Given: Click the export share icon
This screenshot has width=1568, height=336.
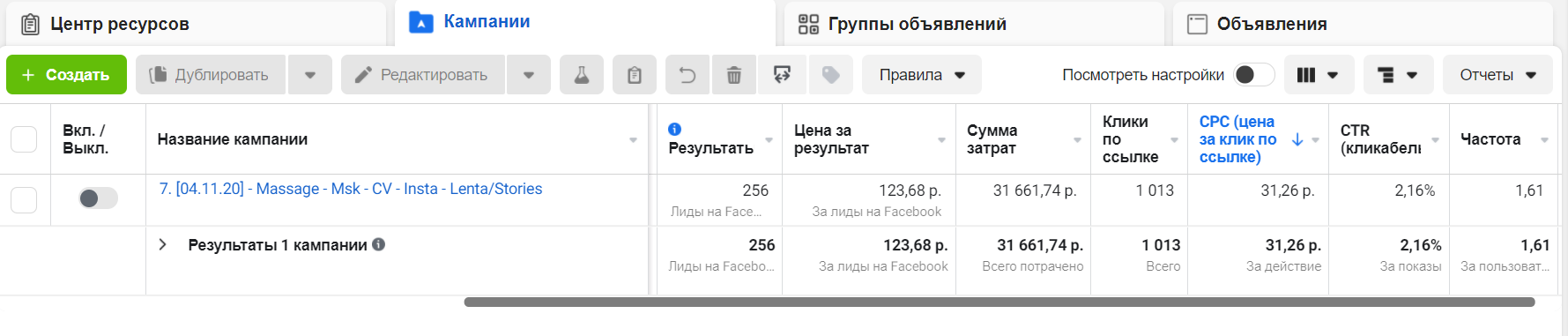Looking at the screenshot, I should [x=782, y=75].
